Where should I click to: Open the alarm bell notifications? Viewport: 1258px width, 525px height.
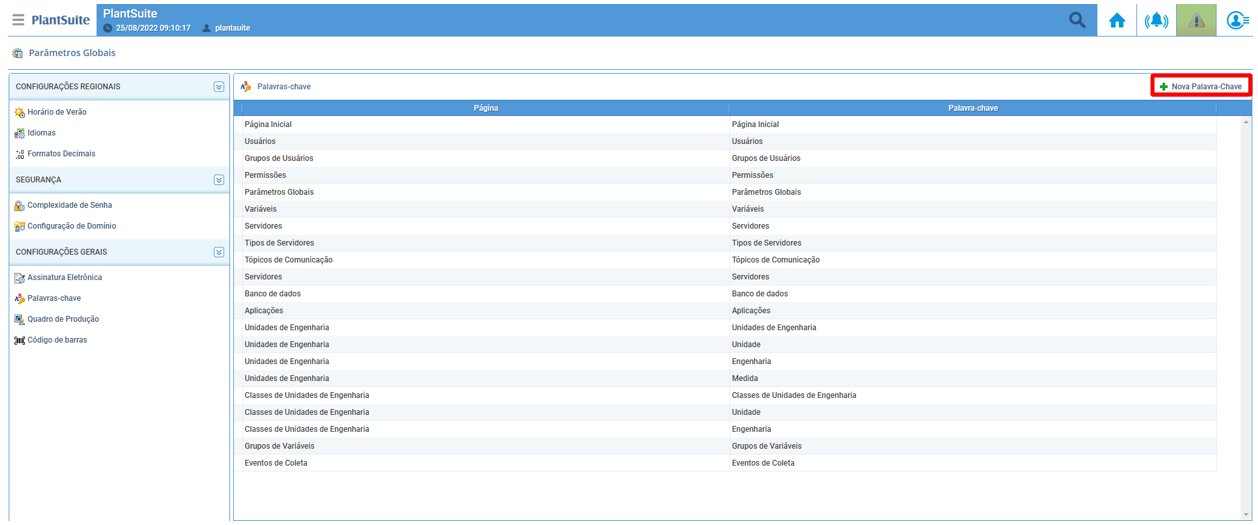(1157, 21)
